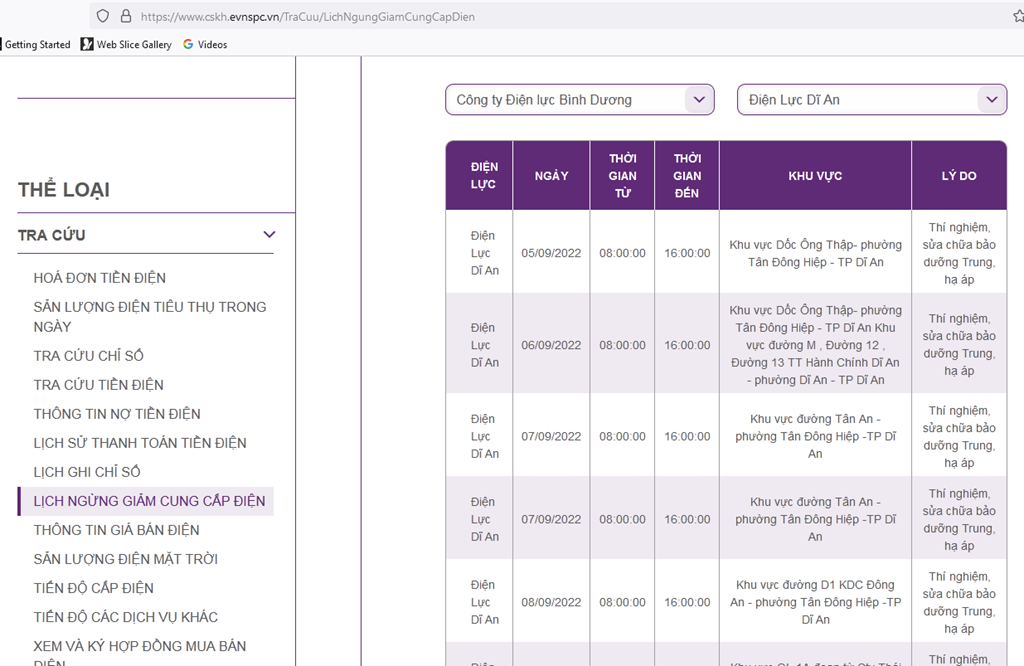Viewport: 1024px width, 666px height.
Task: Click the KHU VỰC column header
Action: tap(815, 176)
